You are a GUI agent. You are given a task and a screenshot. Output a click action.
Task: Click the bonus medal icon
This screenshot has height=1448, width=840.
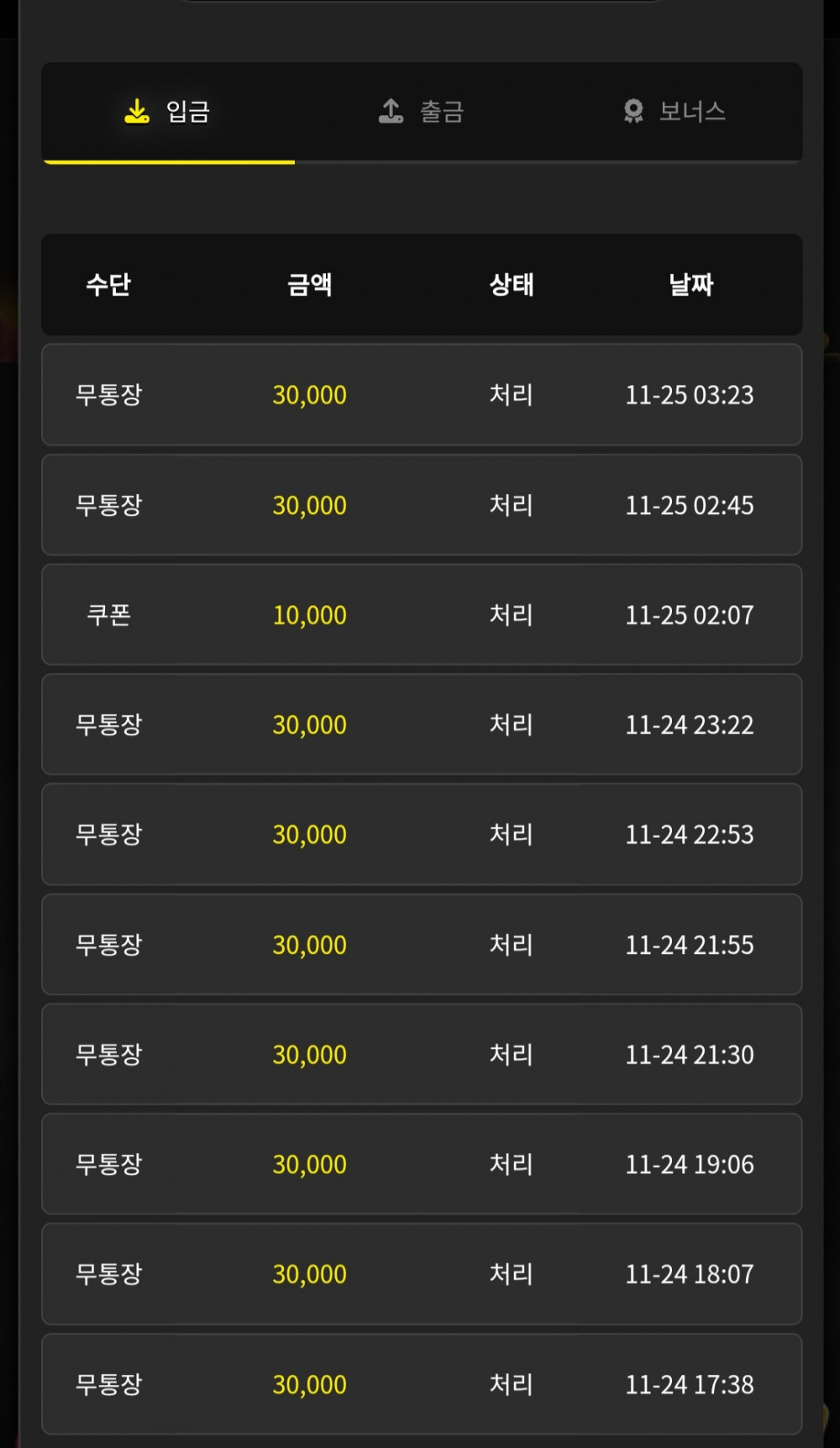tap(633, 111)
